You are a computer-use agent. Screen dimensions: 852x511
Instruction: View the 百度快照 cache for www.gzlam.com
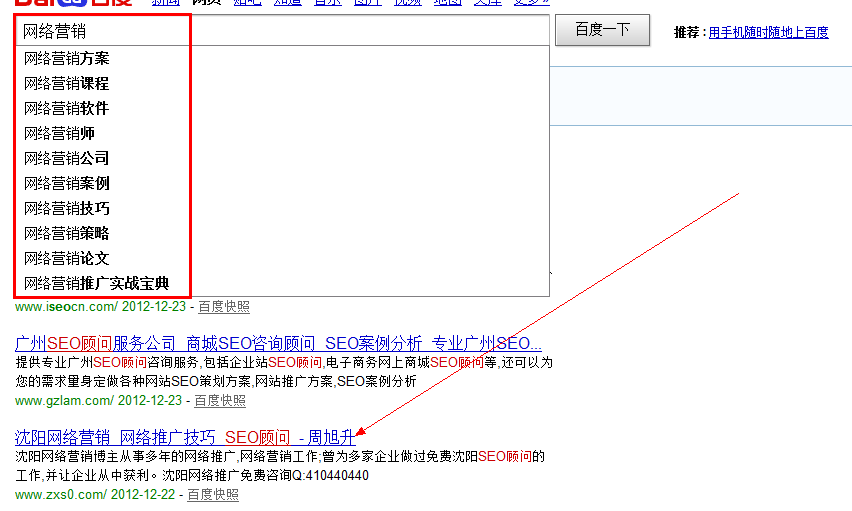pos(219,400)
